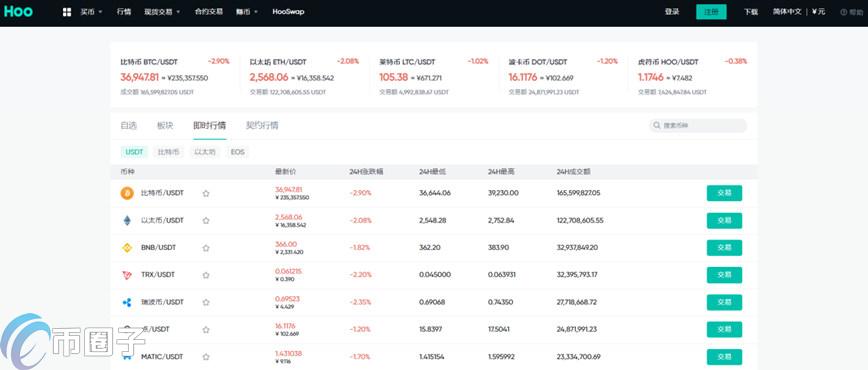Open the HooSwap menu item

288,12
